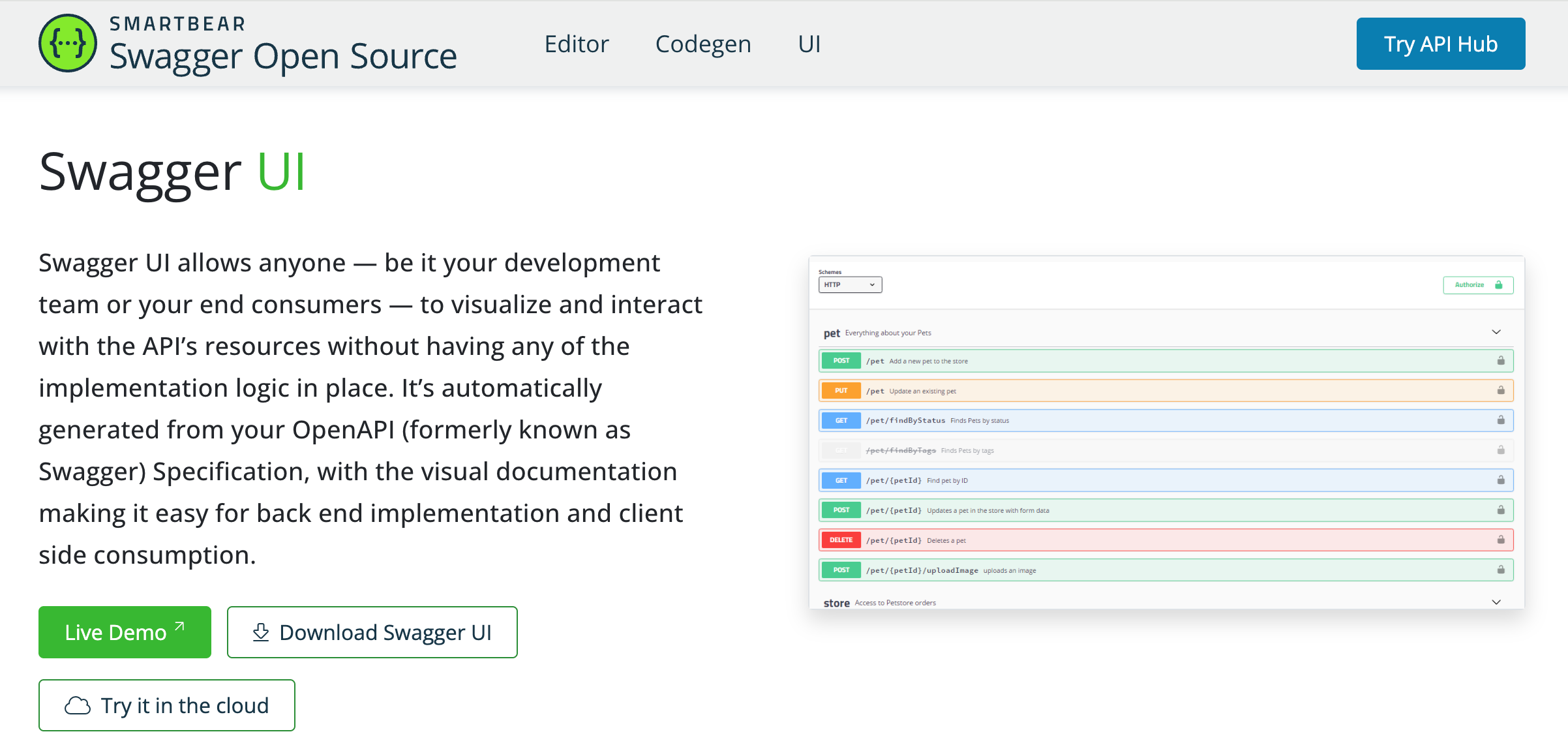This screenshot has width=1568, height=749.
Task: Click the lock icon on GET /pet/findByStatus
Action: [x=1500, y=420]
